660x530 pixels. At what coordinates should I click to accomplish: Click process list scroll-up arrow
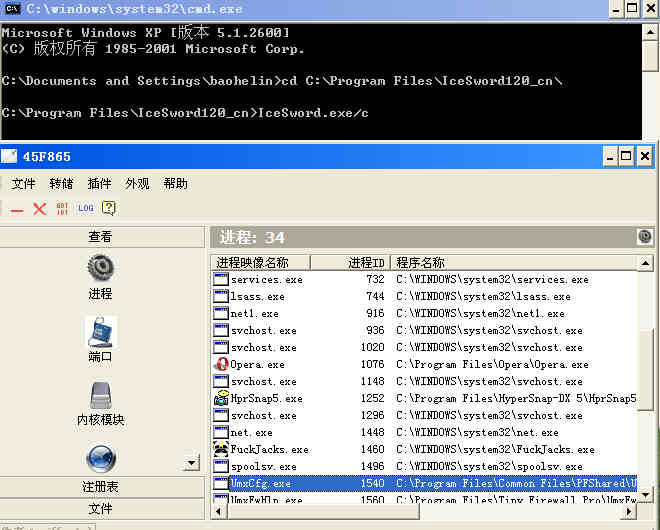[x=645, y=263]
